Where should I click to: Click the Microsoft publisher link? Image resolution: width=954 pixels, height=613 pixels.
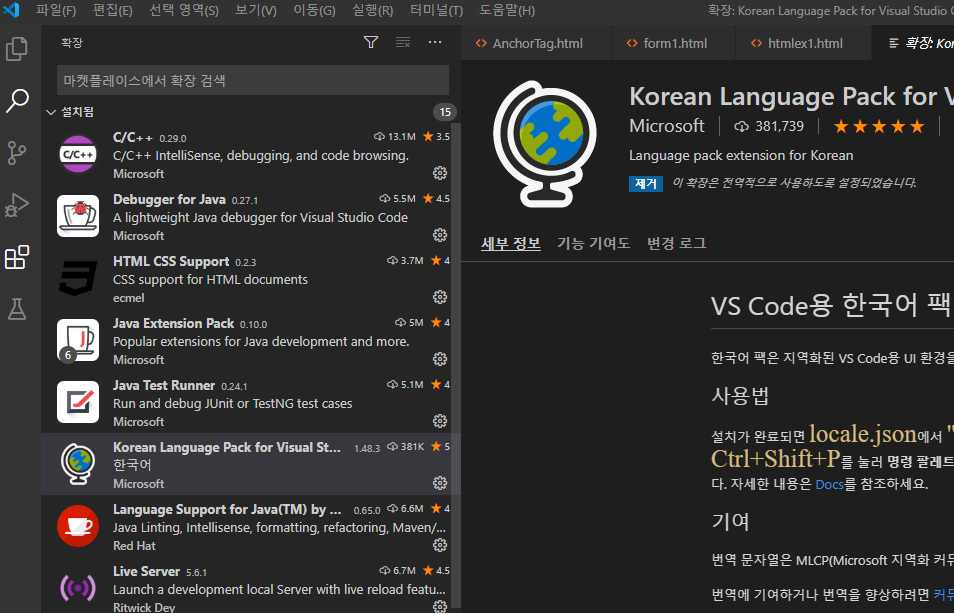tap(667, 126)
